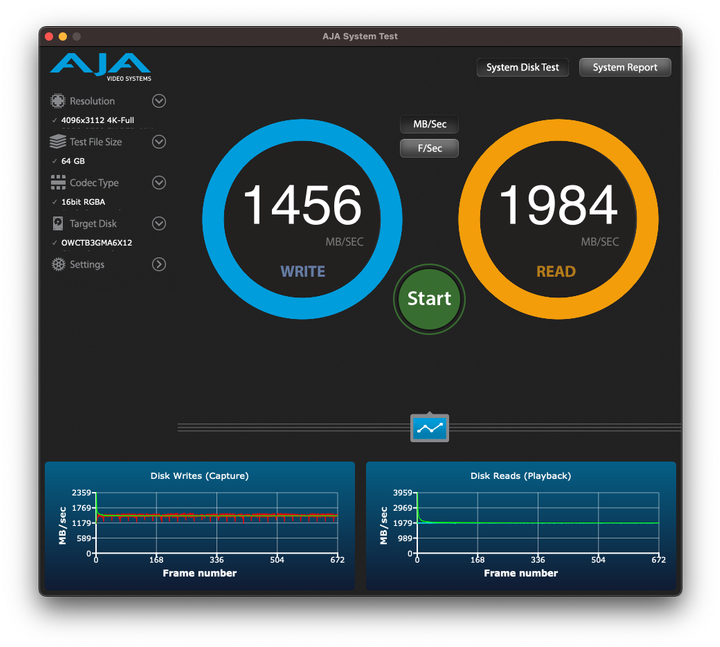The image size is (720, 647).
Task: Expand the Settings arrow
Action: click(158, 265)
